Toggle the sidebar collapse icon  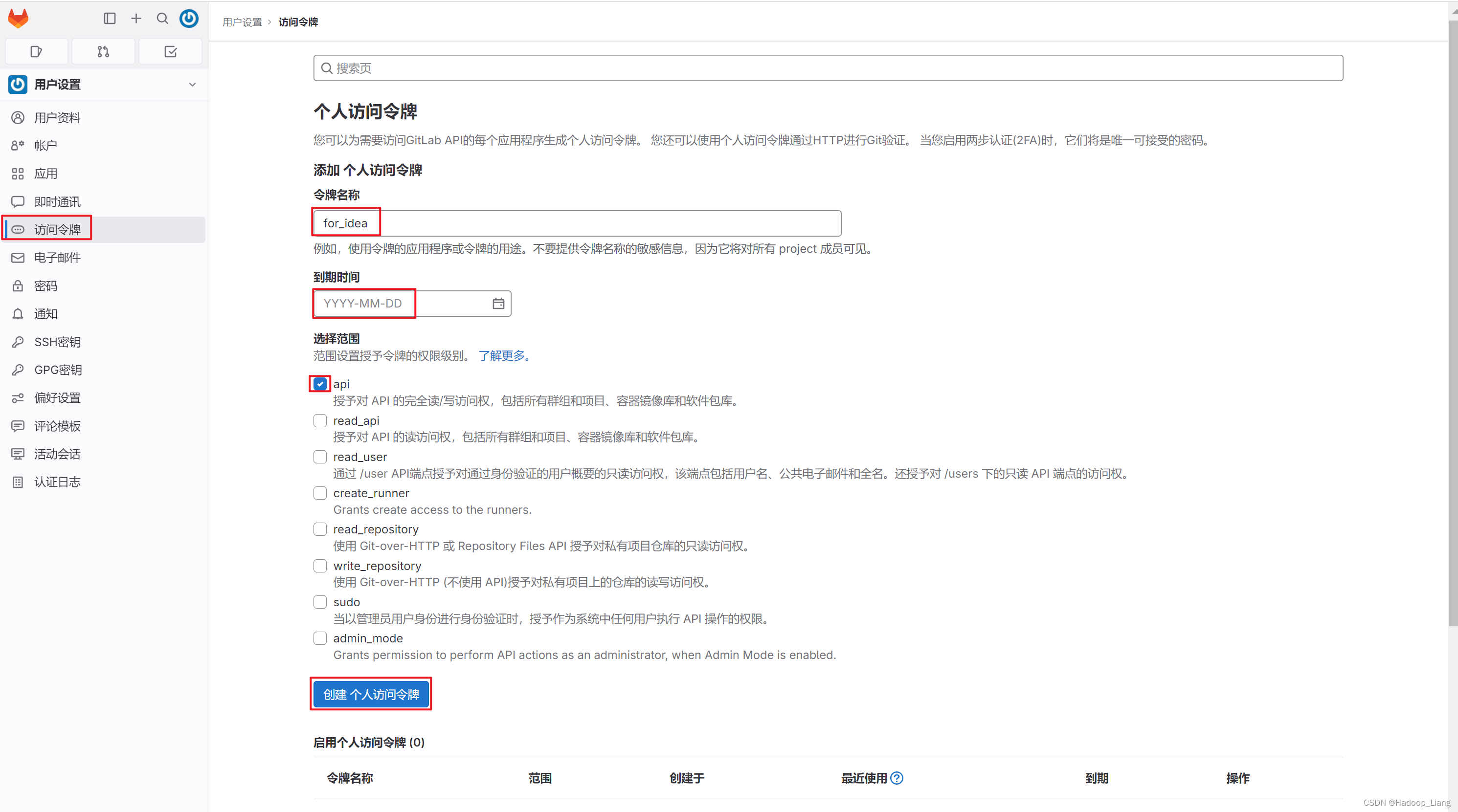tap(110, 19)
